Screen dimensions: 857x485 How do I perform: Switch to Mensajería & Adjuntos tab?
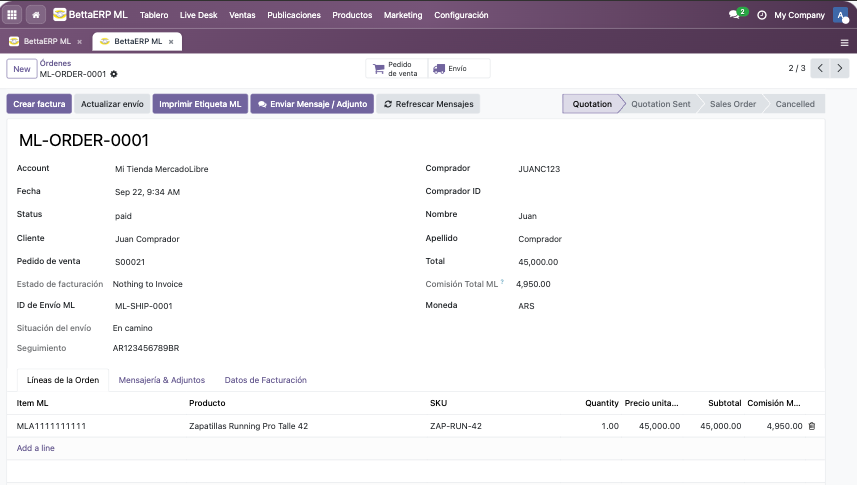(162, 380)
